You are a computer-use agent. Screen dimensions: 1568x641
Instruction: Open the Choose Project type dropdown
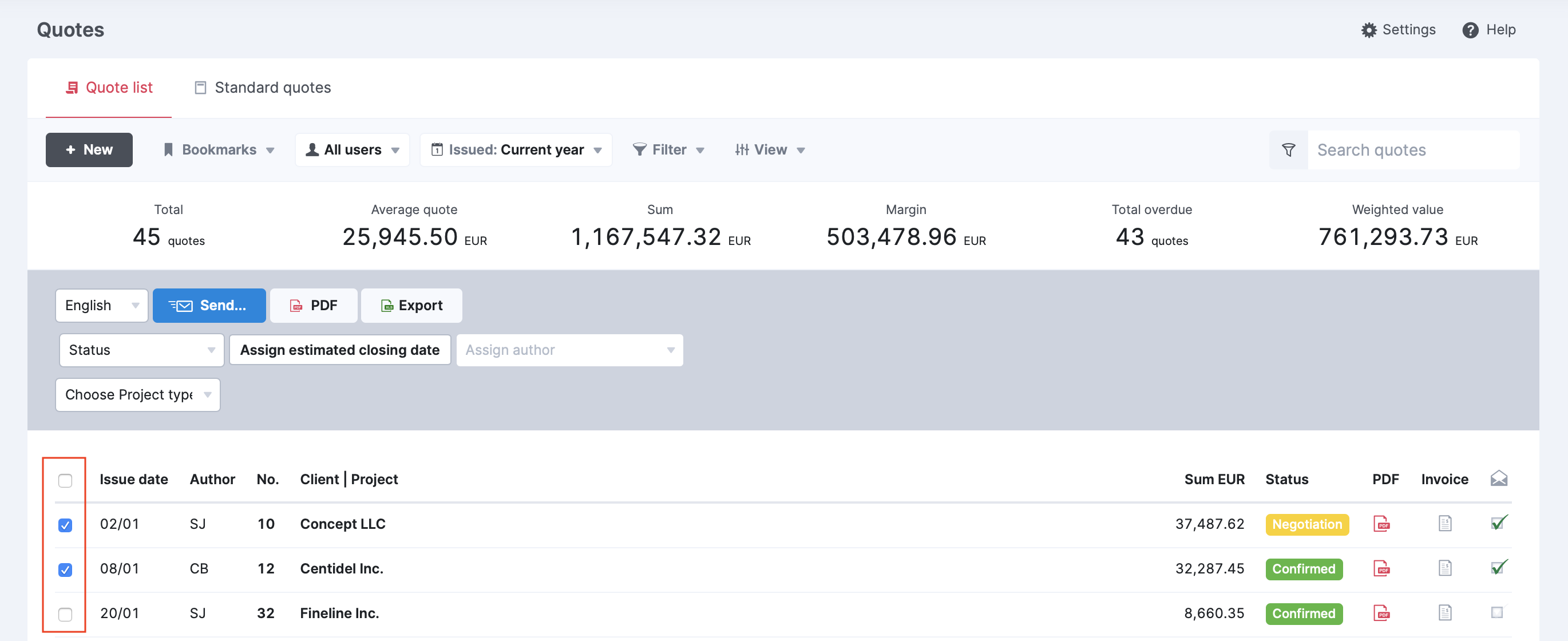[x=138, y=394]
